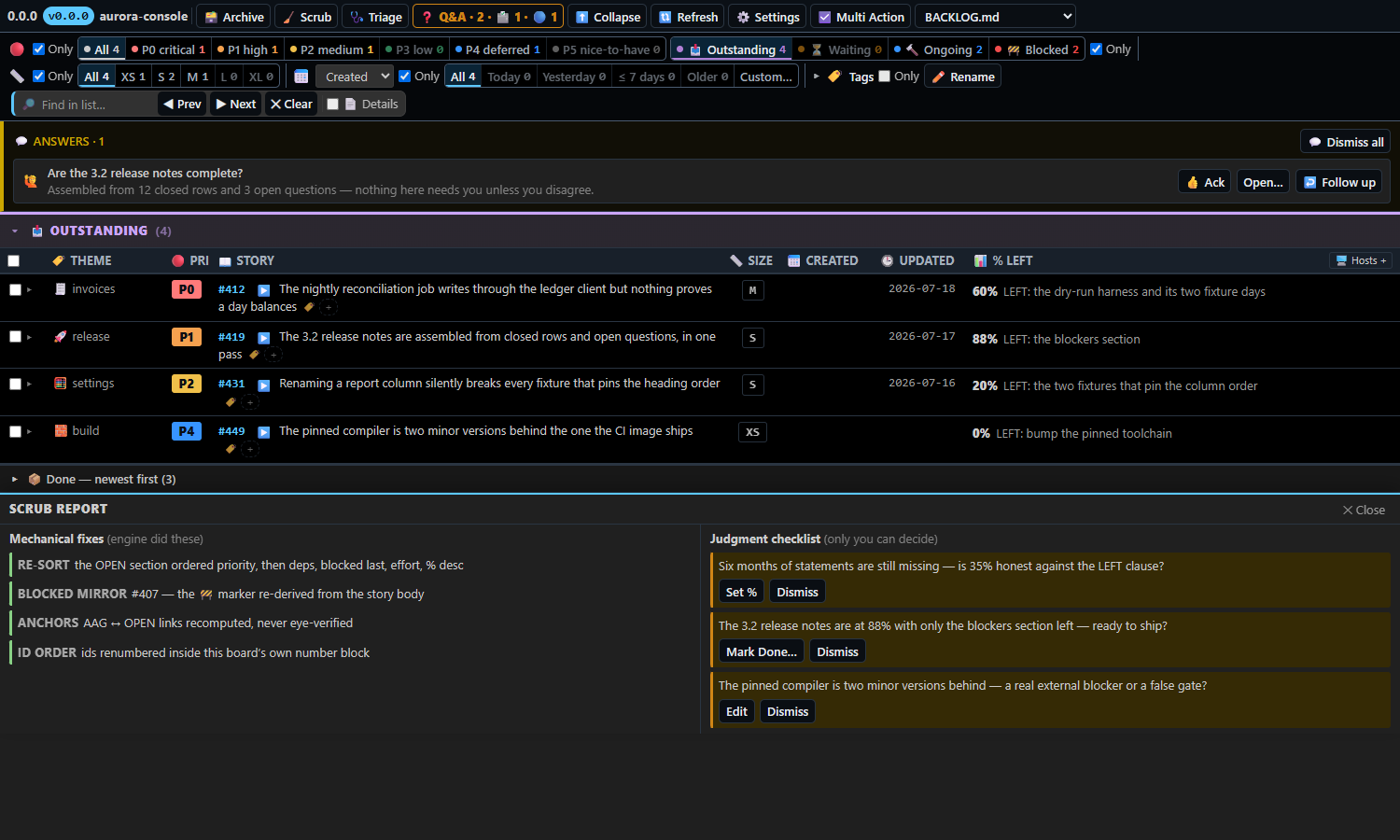Click the play icon beside story #431
This screenshot has width=1400, height=840.
coord(264,385)
